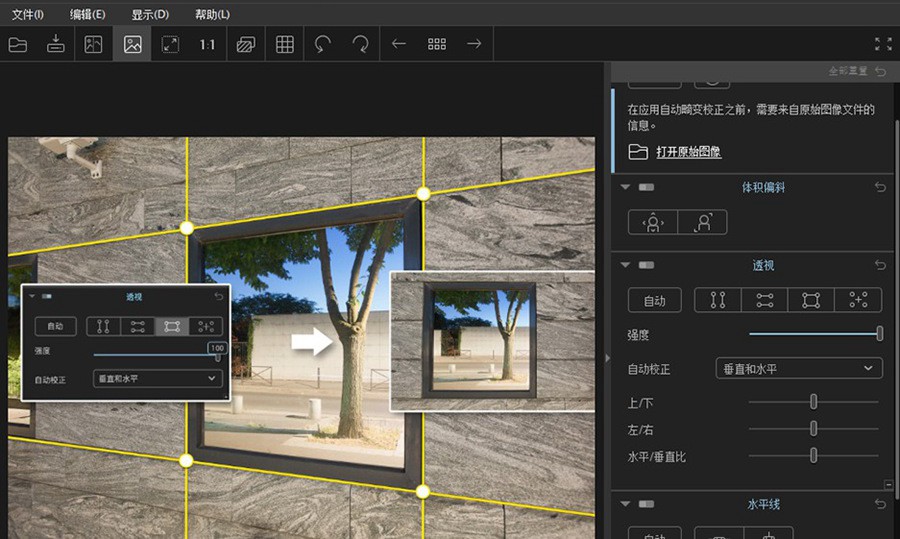This screenshot has width=900, height=539.
Task: Collapse the 体积偏斜 section
Action: [x=625, y=187]
